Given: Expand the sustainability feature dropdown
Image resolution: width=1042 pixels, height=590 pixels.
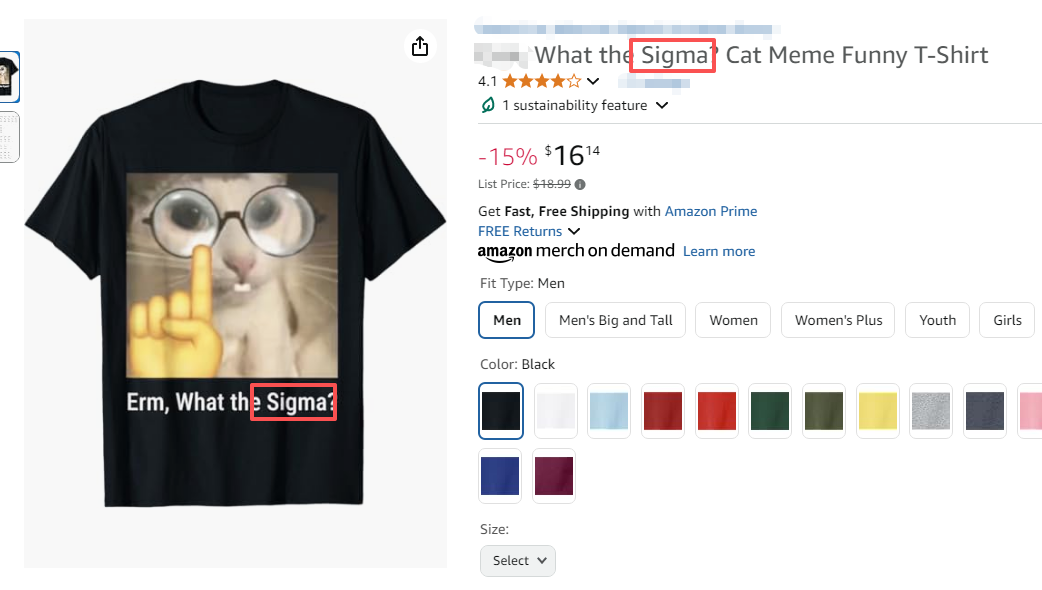Looking at the screenshot, I should [661, 105].
